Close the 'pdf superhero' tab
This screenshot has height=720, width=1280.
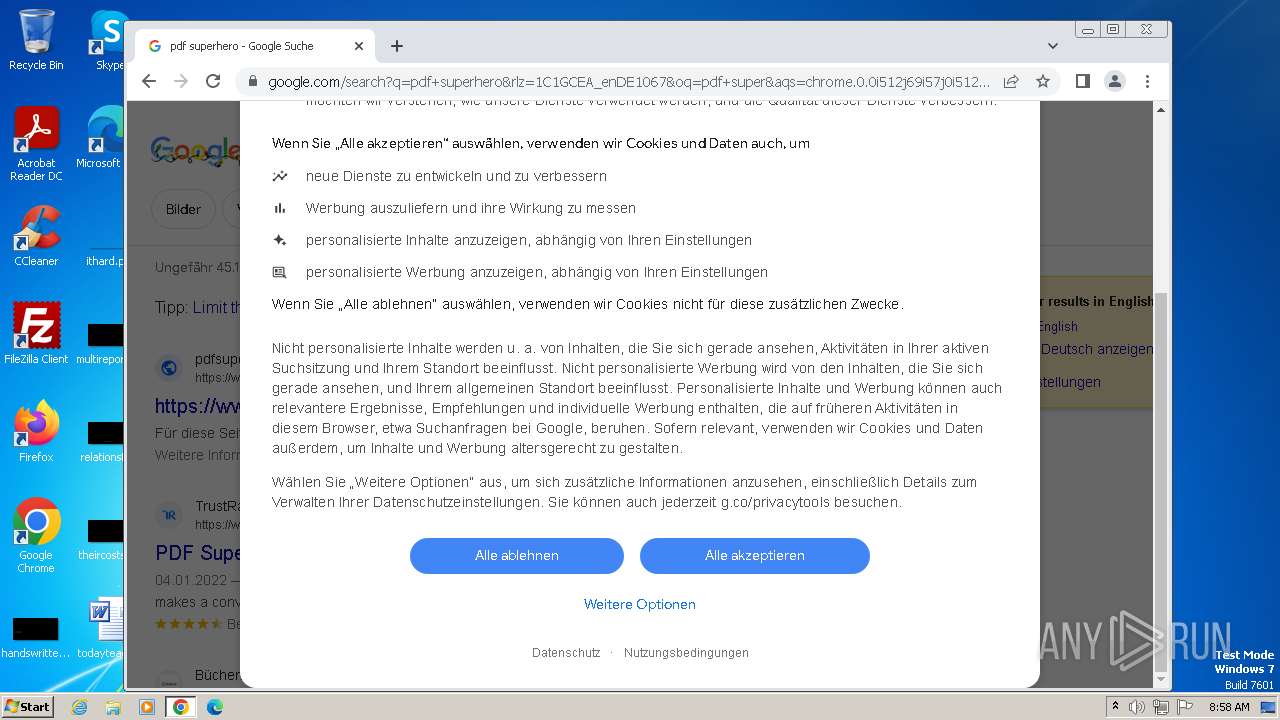359,46
